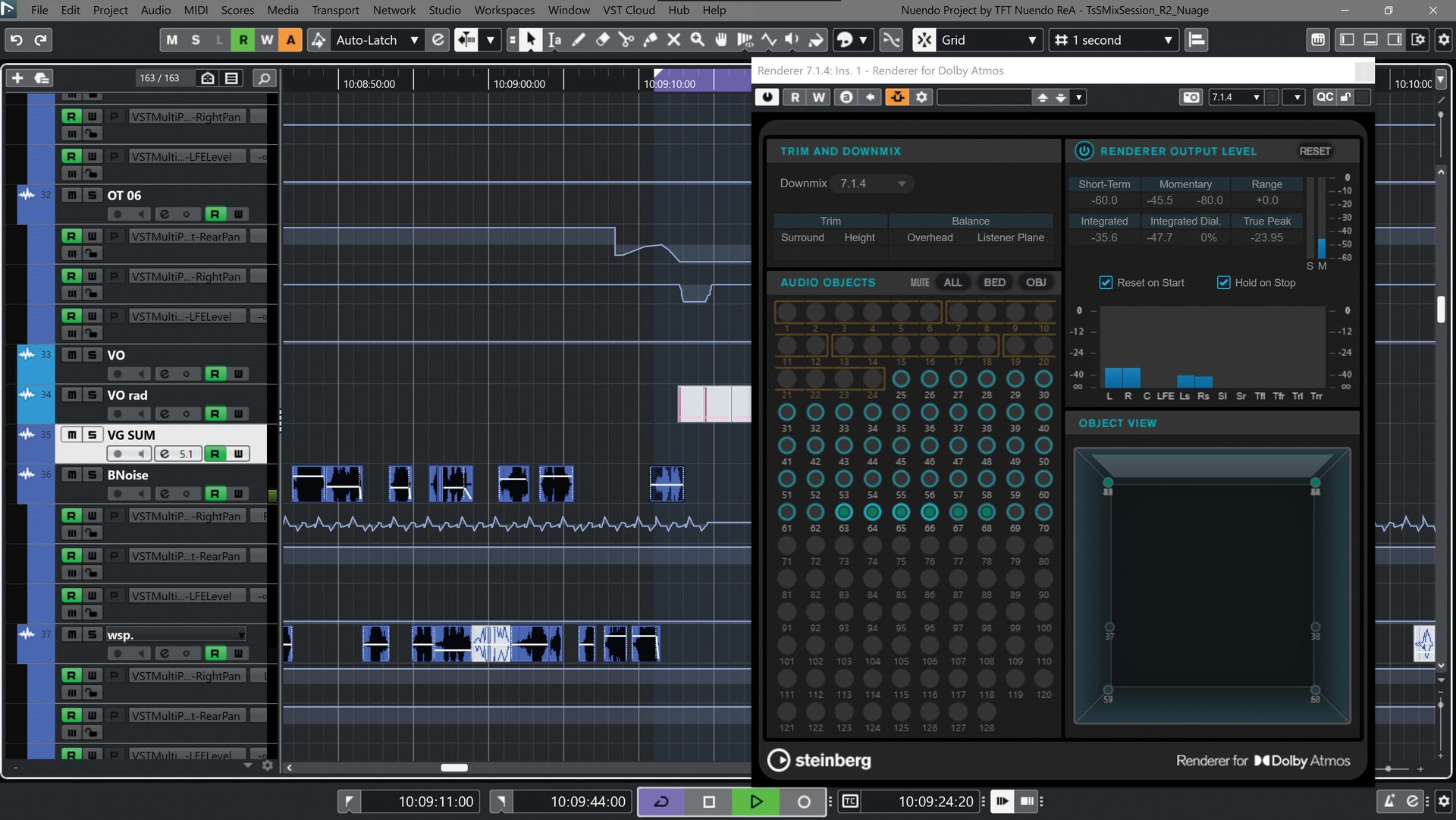Click the BED filter in Audio Objects
Screen dimensions: 1456x820
coord(994,281)
